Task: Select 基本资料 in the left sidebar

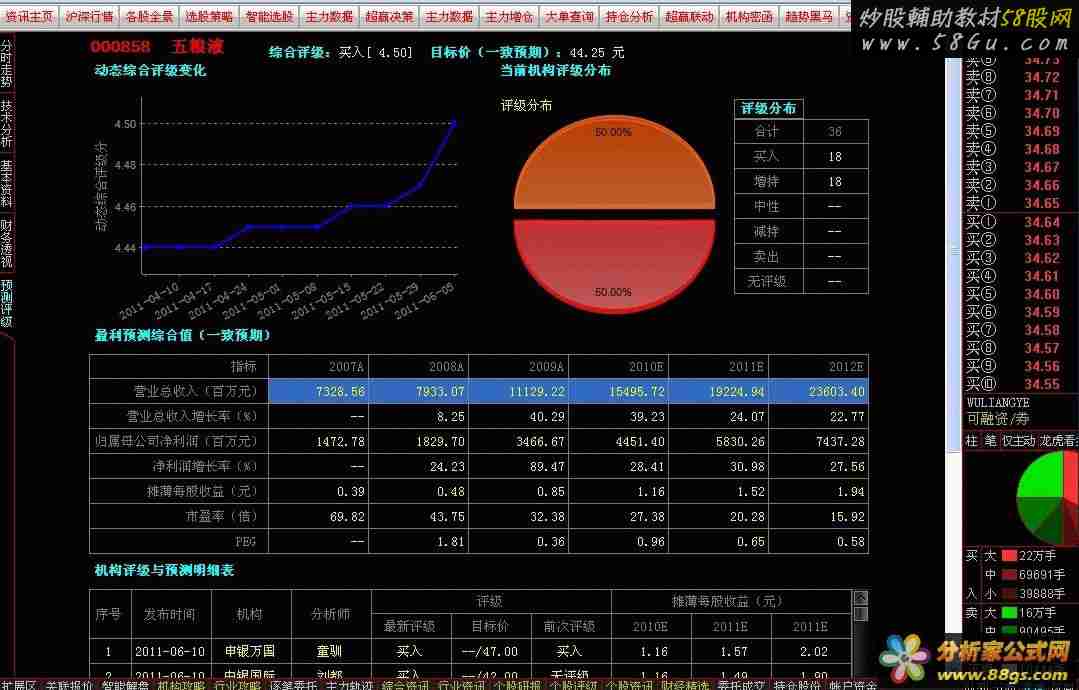Action: coord(6,183)
